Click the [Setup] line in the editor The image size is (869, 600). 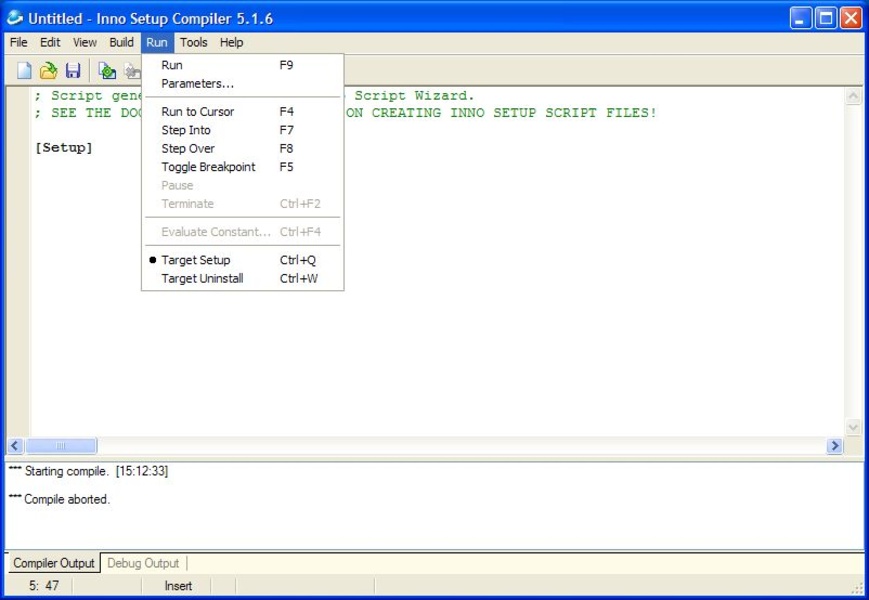click(63, 148)
